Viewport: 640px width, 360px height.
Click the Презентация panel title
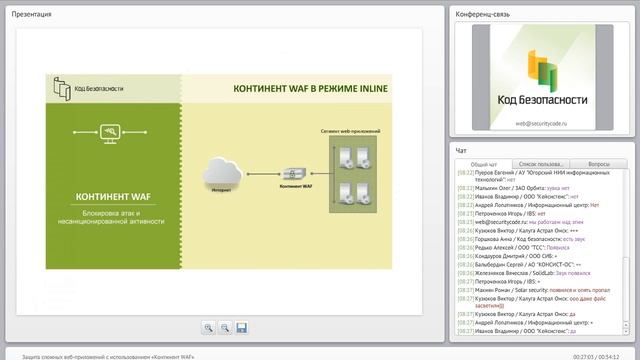tap(31, 14)
